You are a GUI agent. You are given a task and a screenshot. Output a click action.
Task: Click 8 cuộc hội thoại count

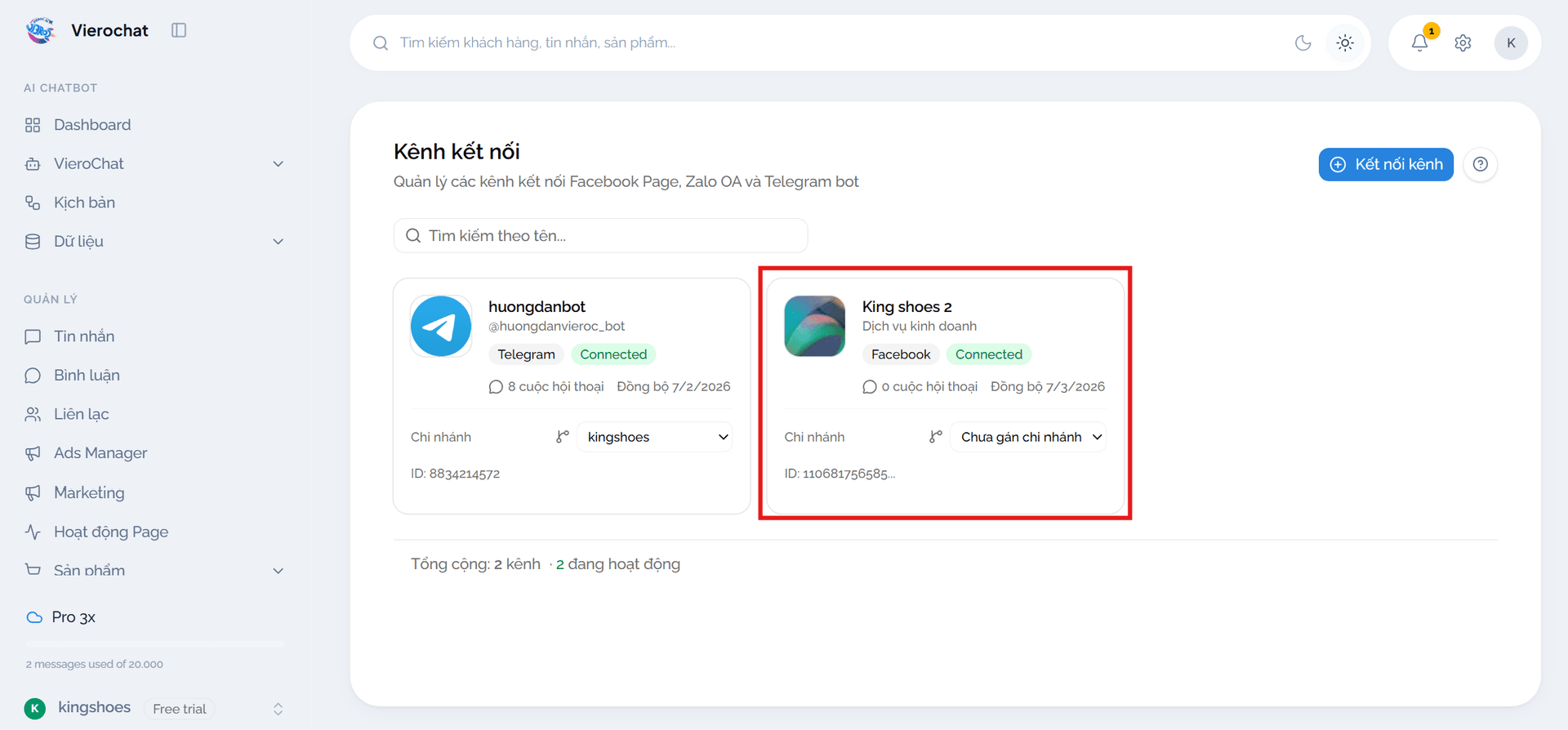[x=546, y=386]
